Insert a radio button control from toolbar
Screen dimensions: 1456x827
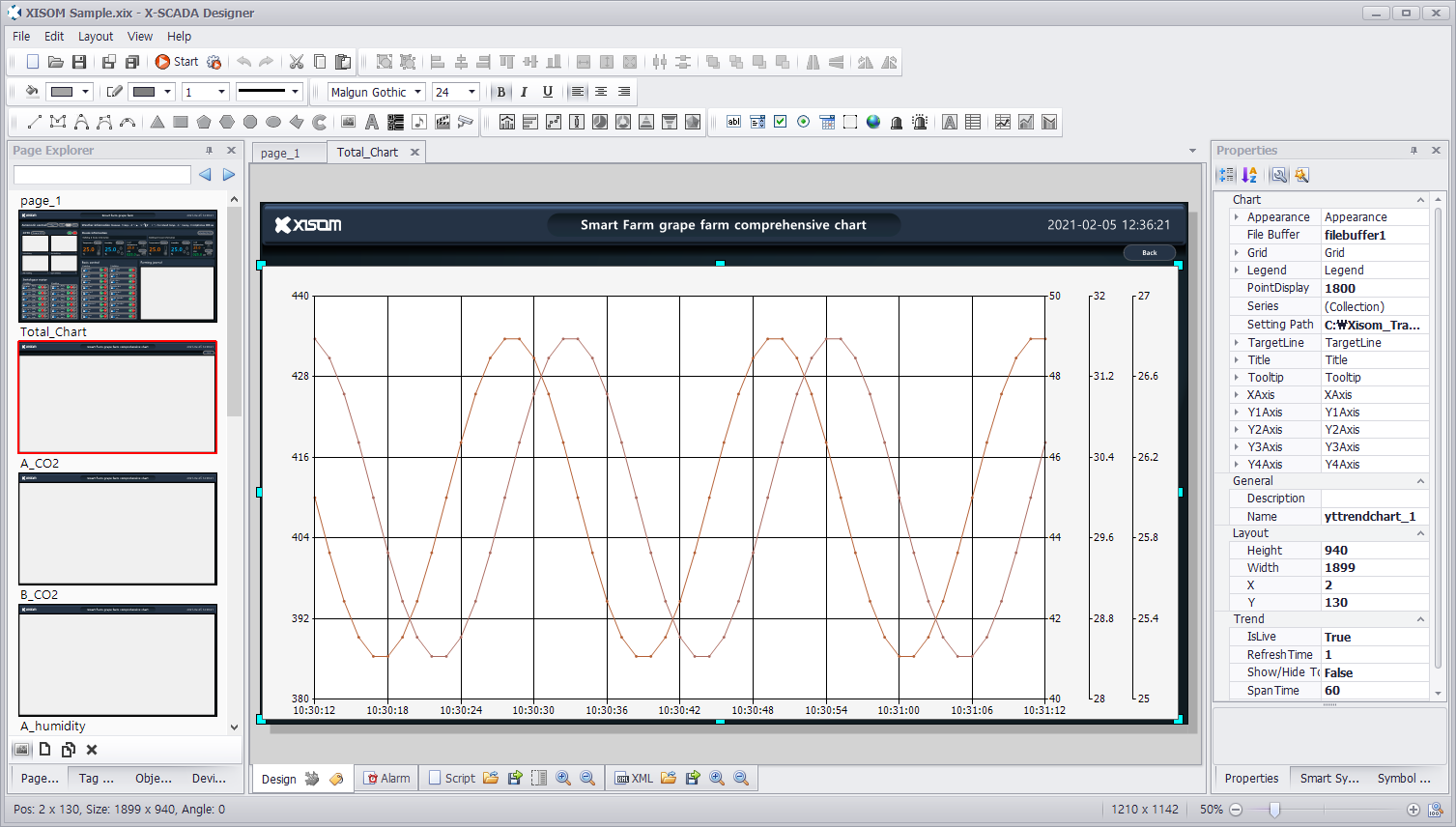[803, 122]
